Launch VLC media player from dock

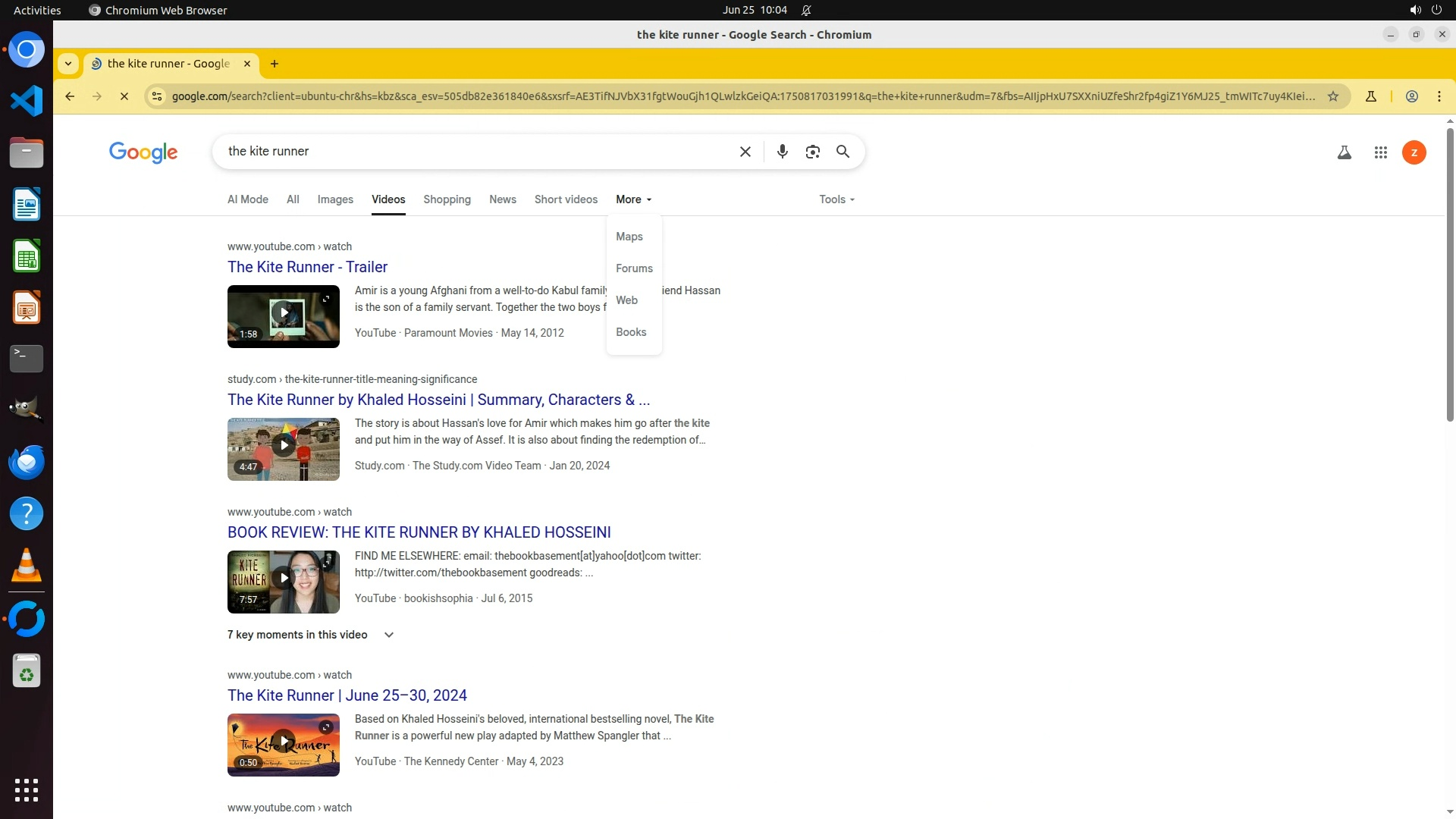pos(27,565)
